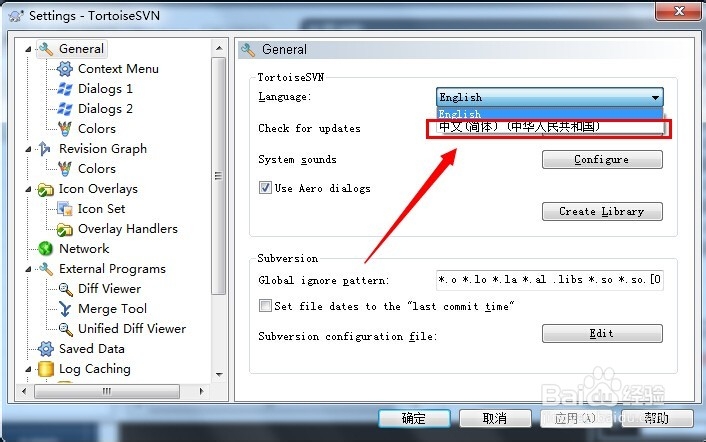
Task: Click the 应用 (Apply) button
Action: 576,419
